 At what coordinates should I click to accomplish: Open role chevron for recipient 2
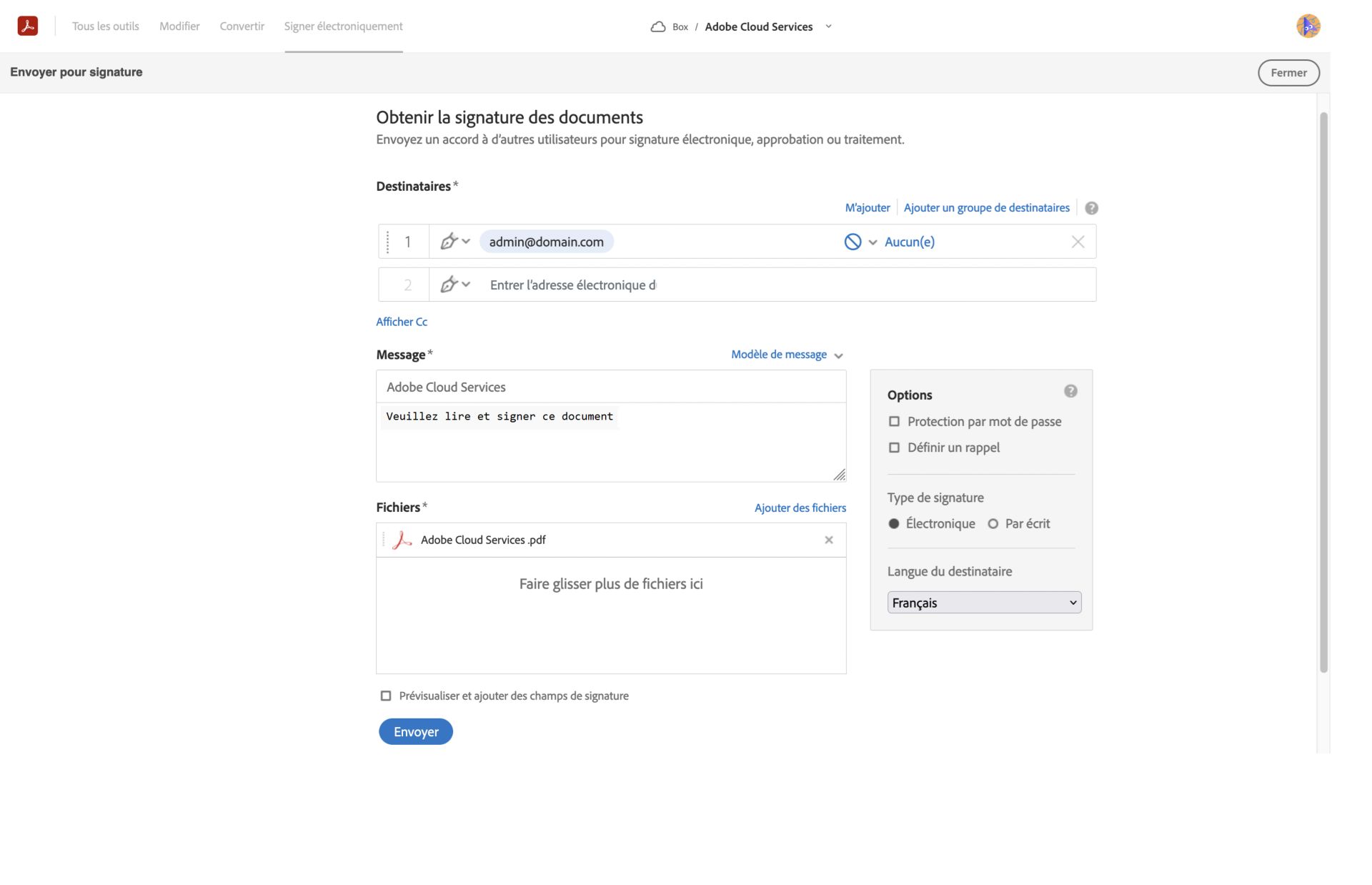point(466,285)
